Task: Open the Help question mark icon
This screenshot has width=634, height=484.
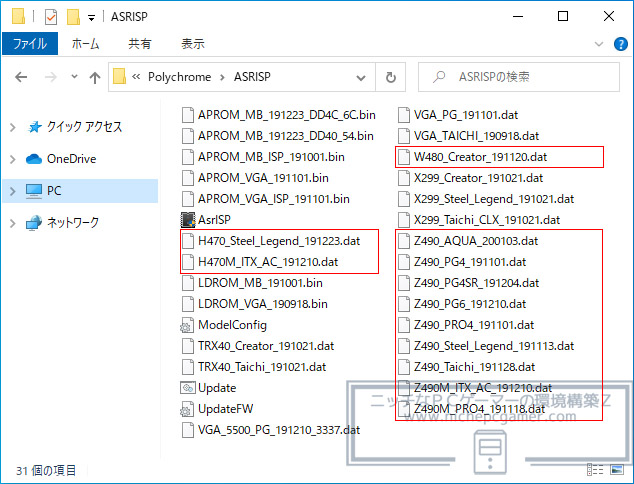Action: coord(621,44)
